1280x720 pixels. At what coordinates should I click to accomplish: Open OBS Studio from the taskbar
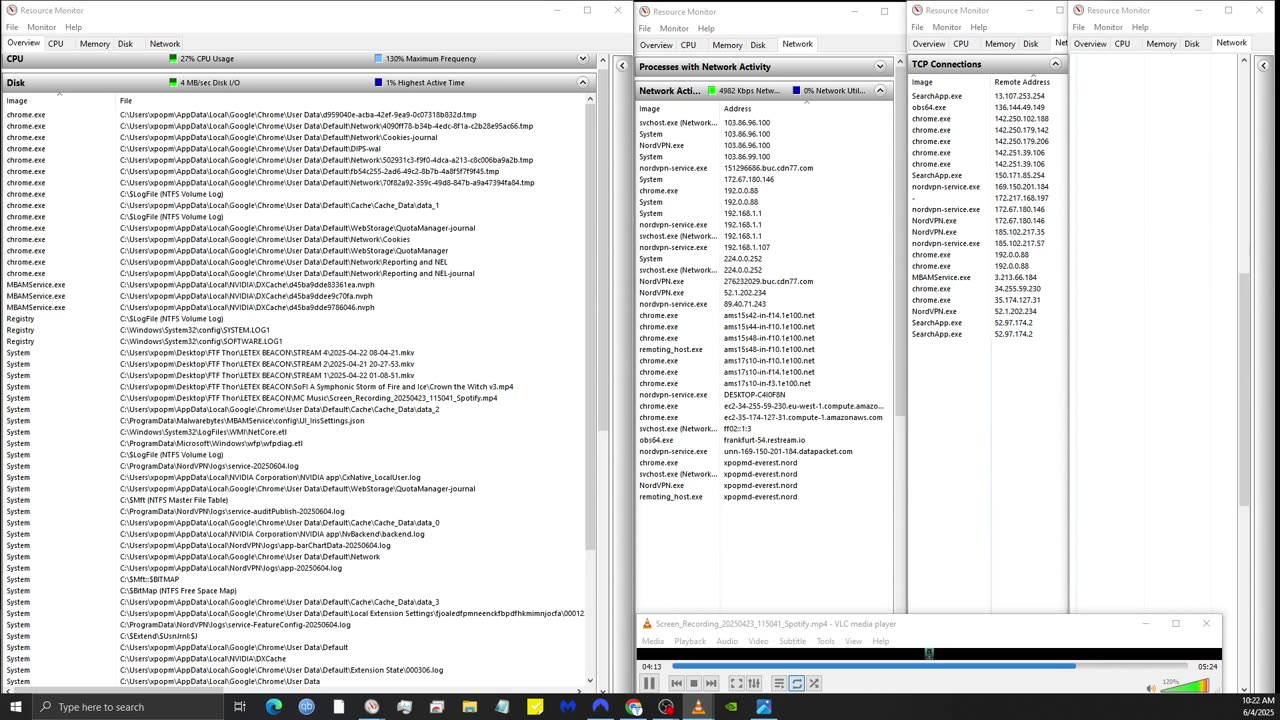pos(666,707)
